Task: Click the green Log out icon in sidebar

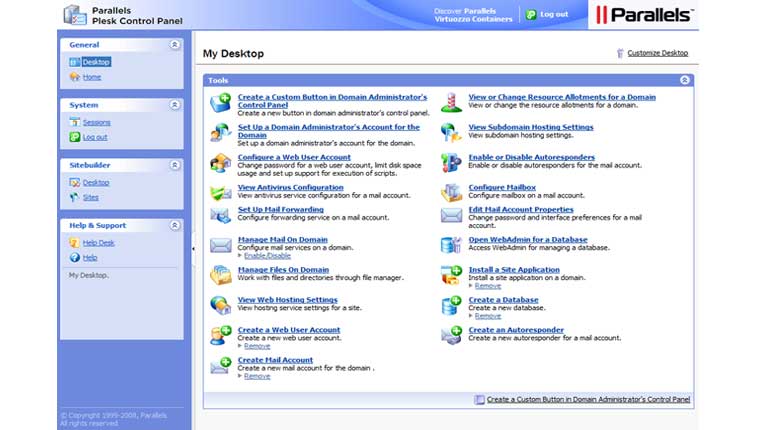Action: [x=75, y=137]
